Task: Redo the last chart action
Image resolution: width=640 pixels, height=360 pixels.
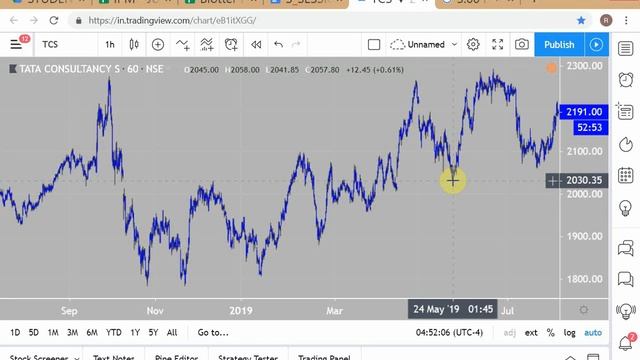Action: click(296, 44)
